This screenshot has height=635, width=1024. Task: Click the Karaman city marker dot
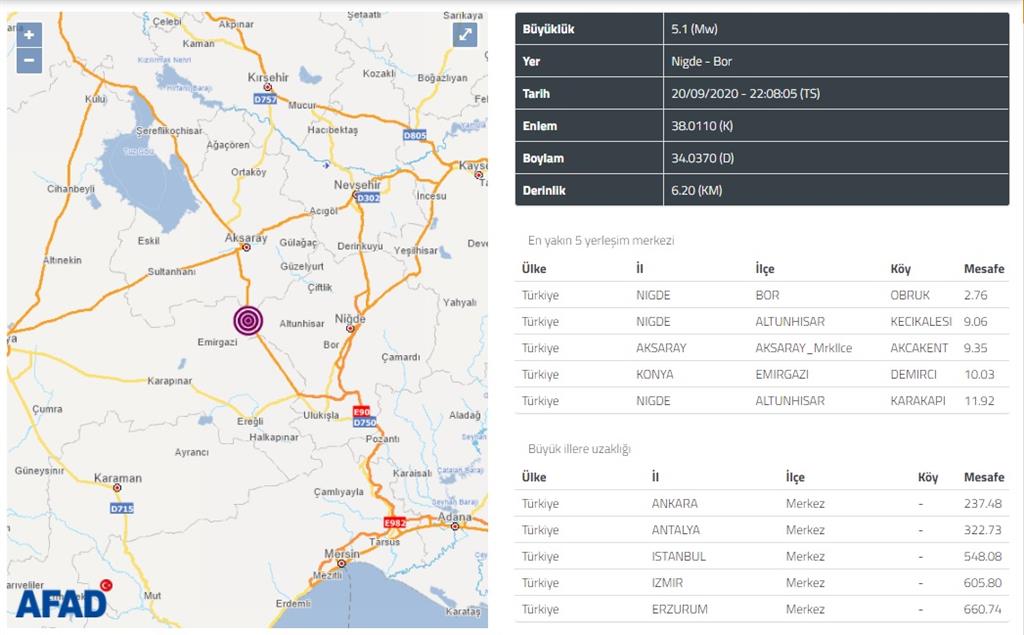coord(117,488)
